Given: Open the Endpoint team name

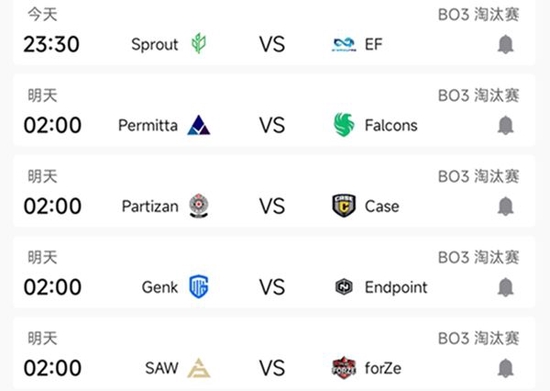Looking at the screenshot, I should (396, 288).
